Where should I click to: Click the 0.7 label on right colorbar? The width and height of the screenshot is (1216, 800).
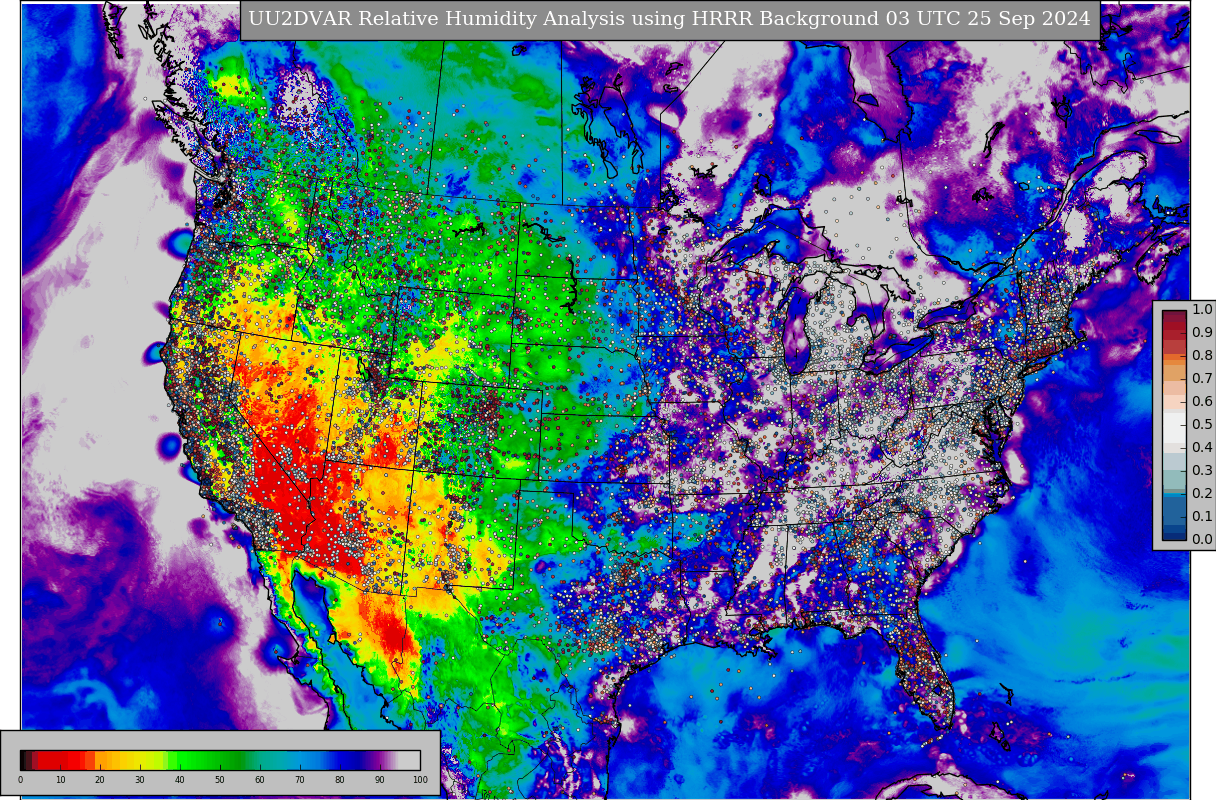(1202, 378)
